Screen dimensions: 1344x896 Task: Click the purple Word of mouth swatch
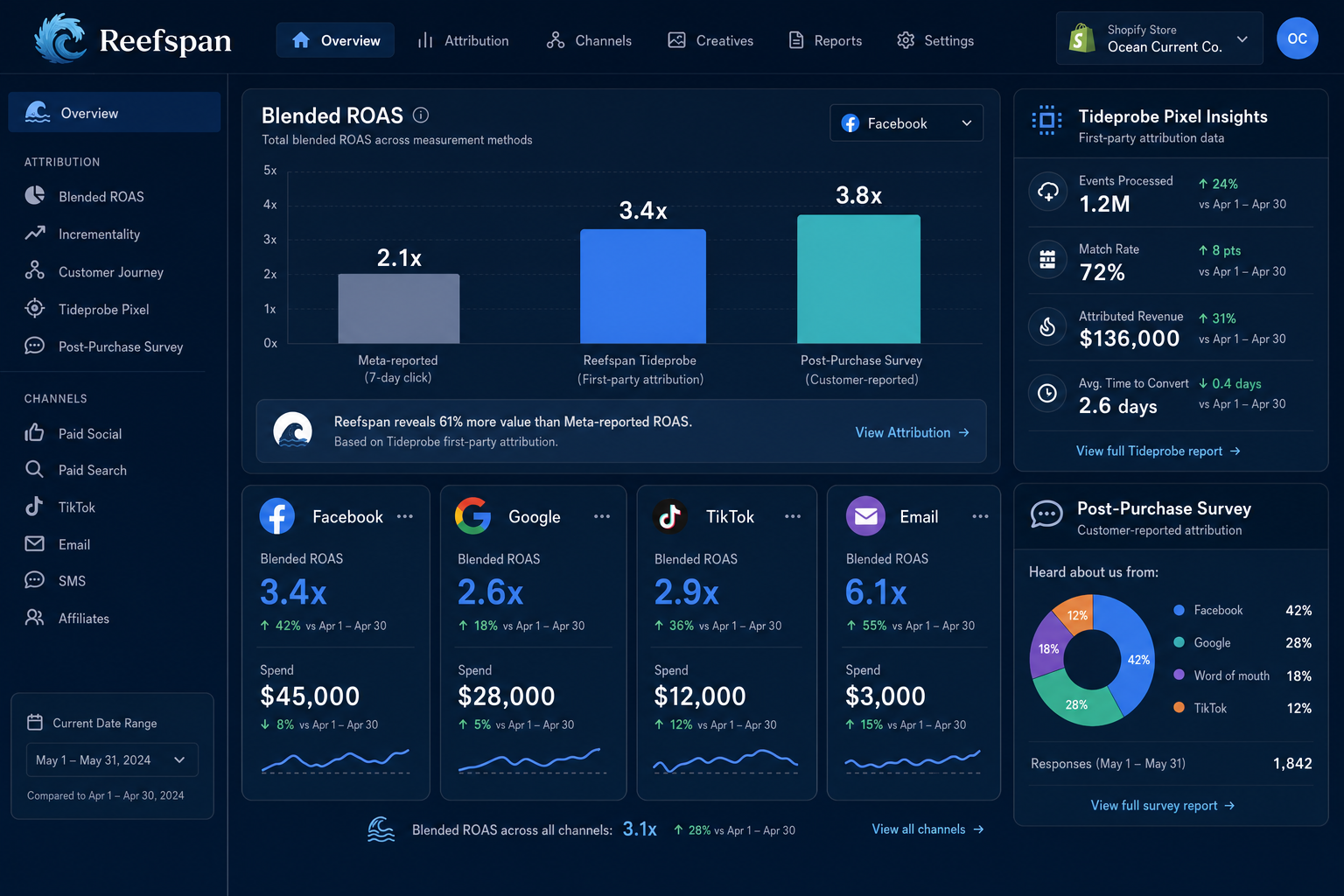(x=1179, y=675)
